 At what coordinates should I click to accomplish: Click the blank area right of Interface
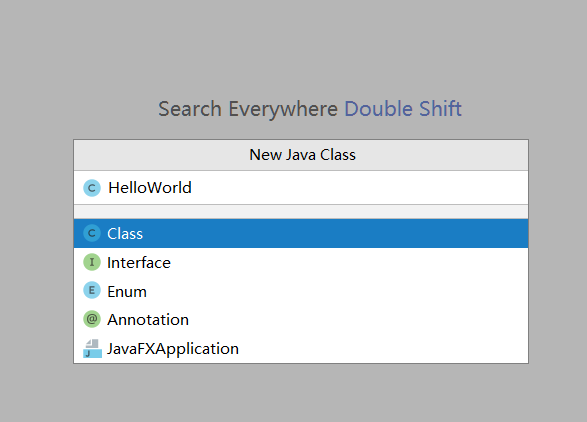tap(348, 262)
